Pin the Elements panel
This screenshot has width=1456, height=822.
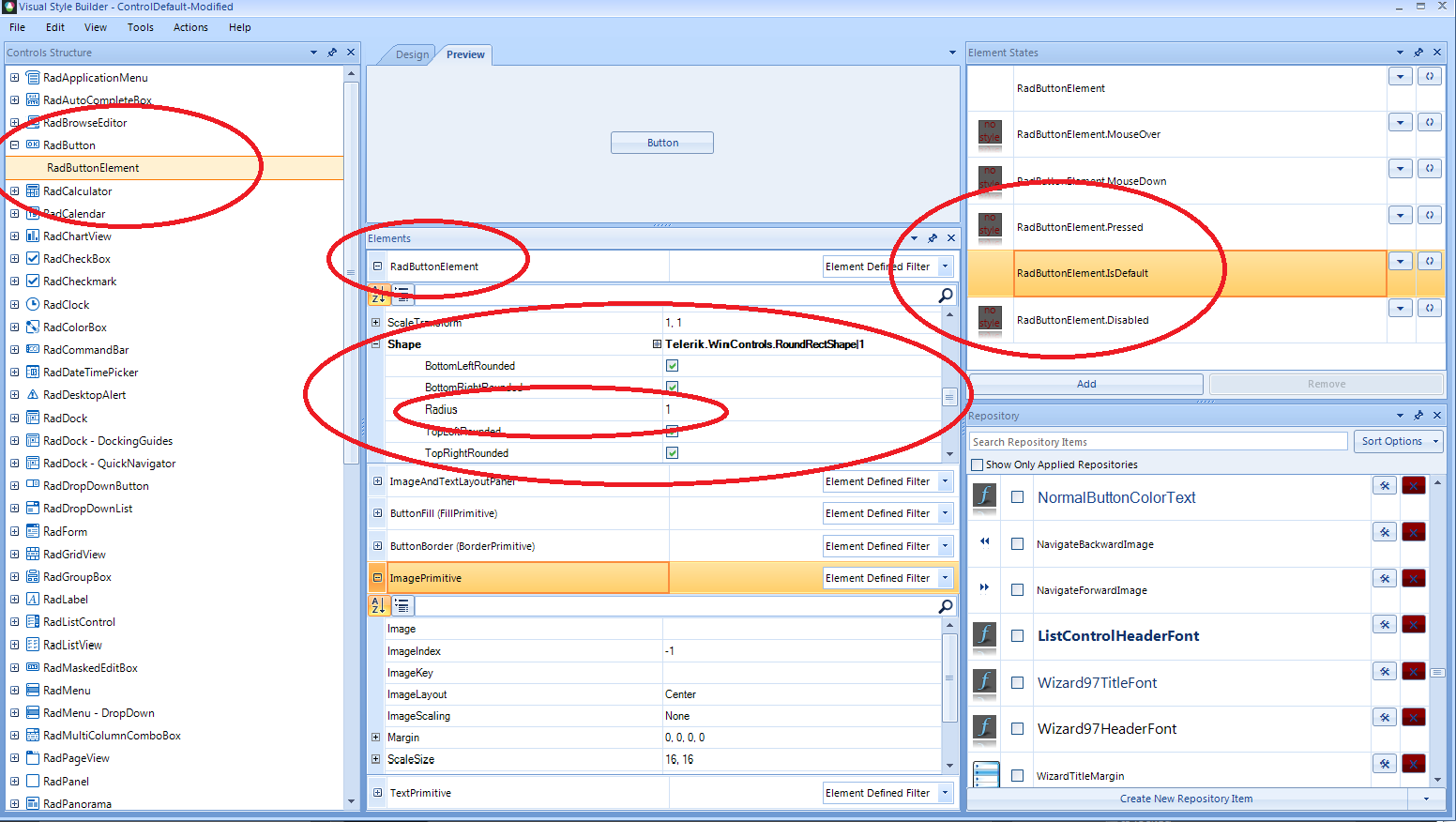(933, 238)
